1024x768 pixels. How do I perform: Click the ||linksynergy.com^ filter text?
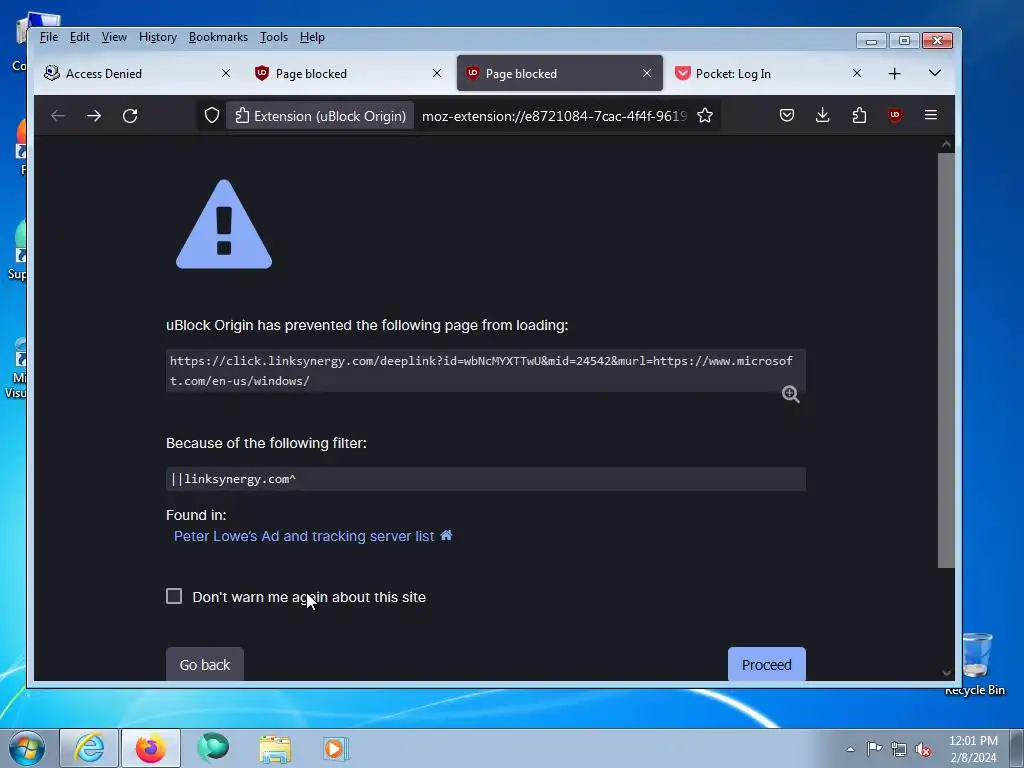(x=233, y=479)
